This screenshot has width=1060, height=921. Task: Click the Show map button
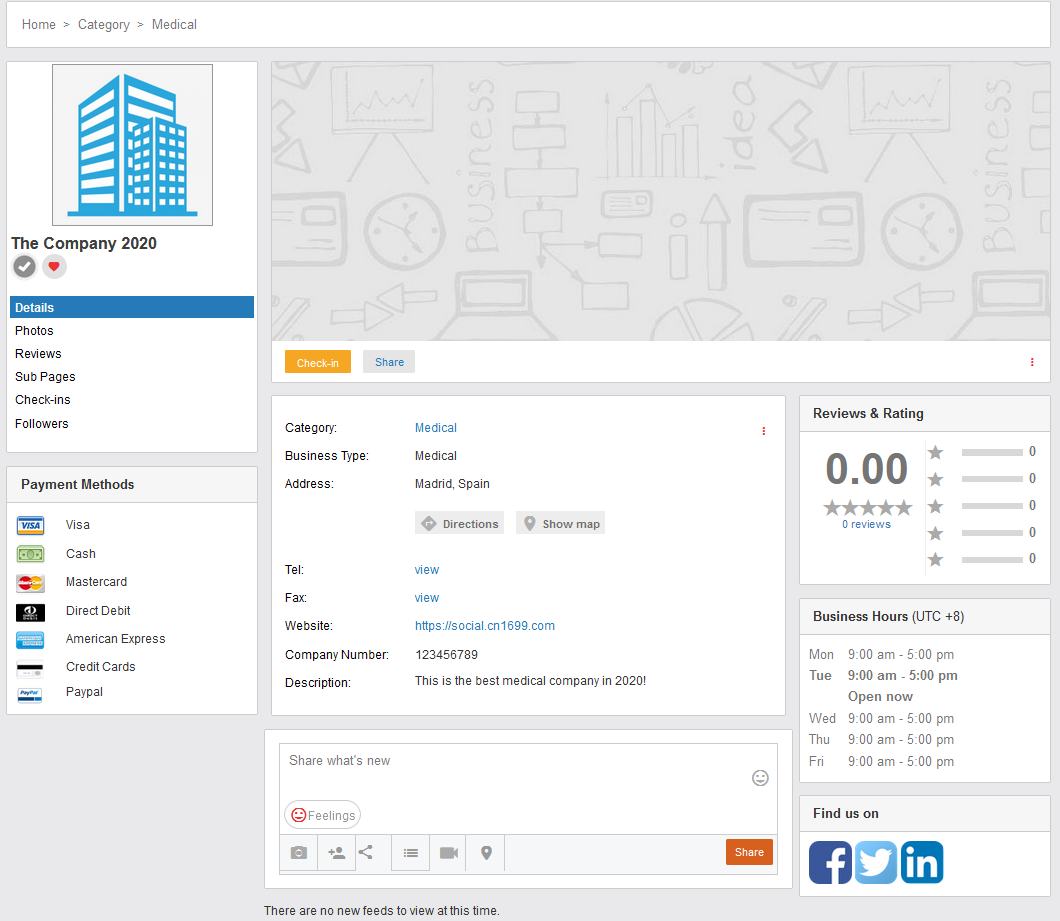(560, 524)
